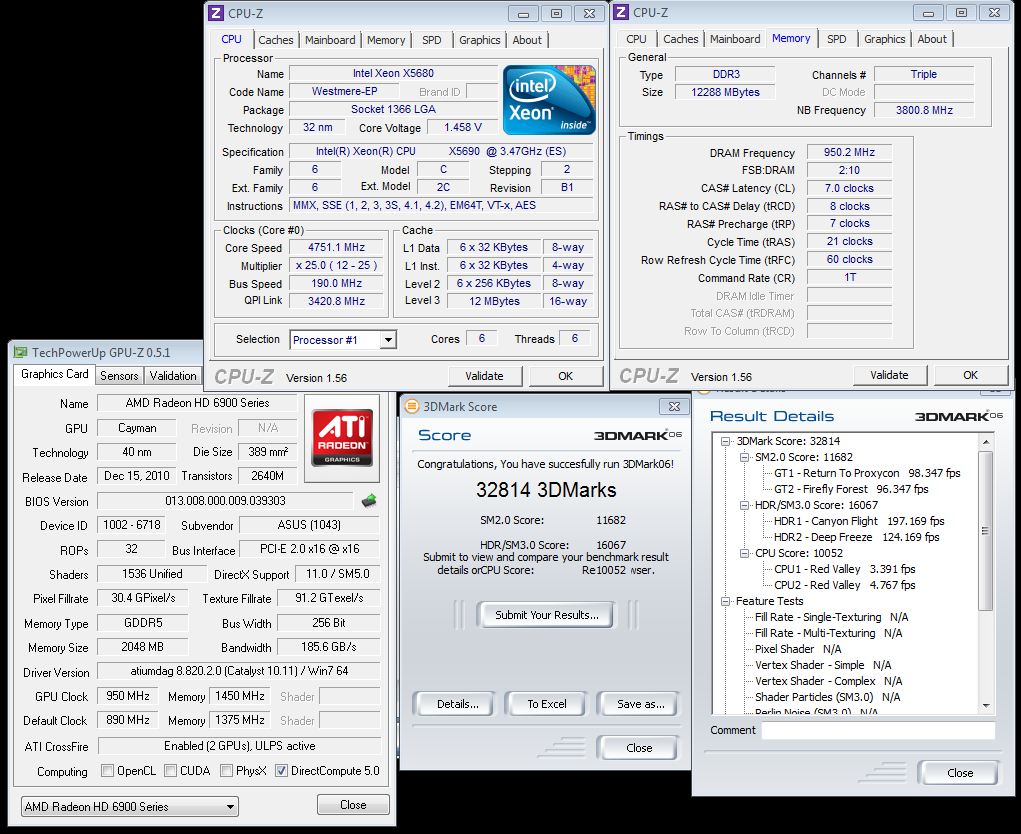Switch to SPD tab in right CPU-Z

click(x=837, y=39)
